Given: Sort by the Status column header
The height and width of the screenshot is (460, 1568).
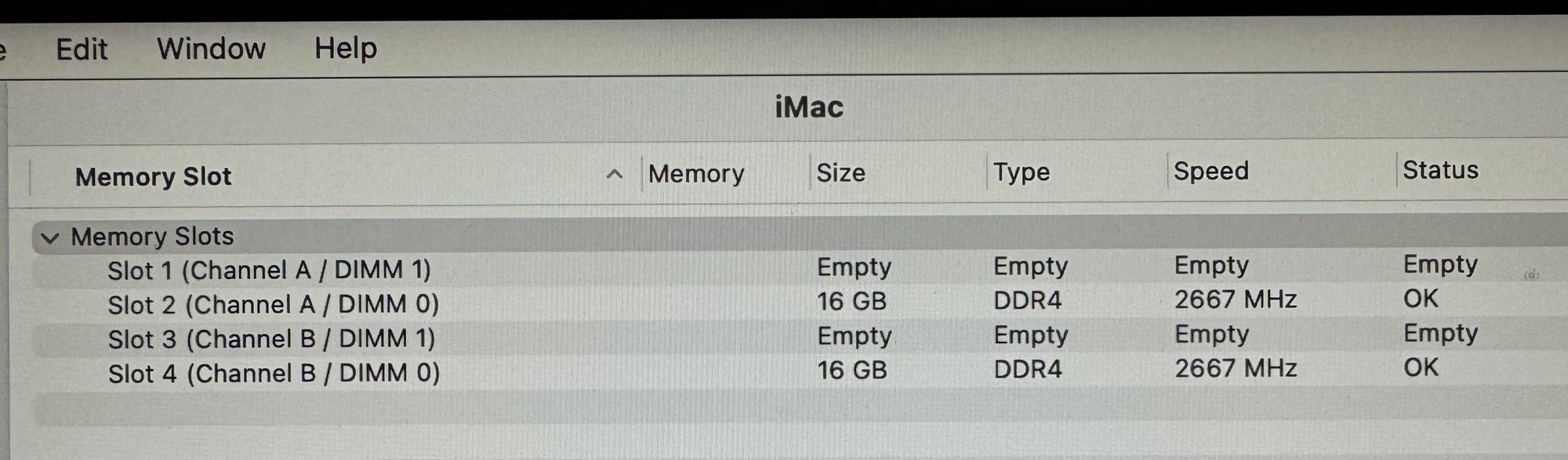Looking at the screenshot, I should click(x=1440, y=170).
